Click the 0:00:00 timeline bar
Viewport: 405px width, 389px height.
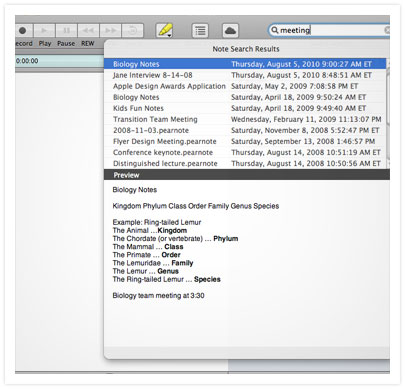pyautogui.click(x=60, y=61)
